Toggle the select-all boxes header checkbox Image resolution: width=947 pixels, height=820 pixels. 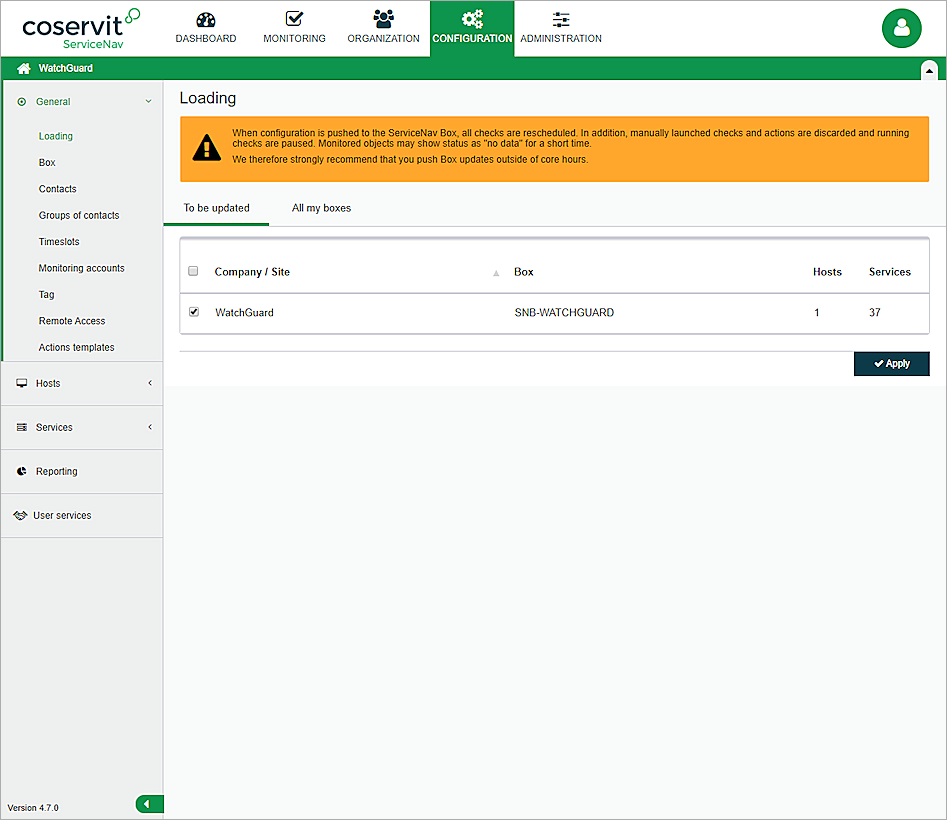194,271
